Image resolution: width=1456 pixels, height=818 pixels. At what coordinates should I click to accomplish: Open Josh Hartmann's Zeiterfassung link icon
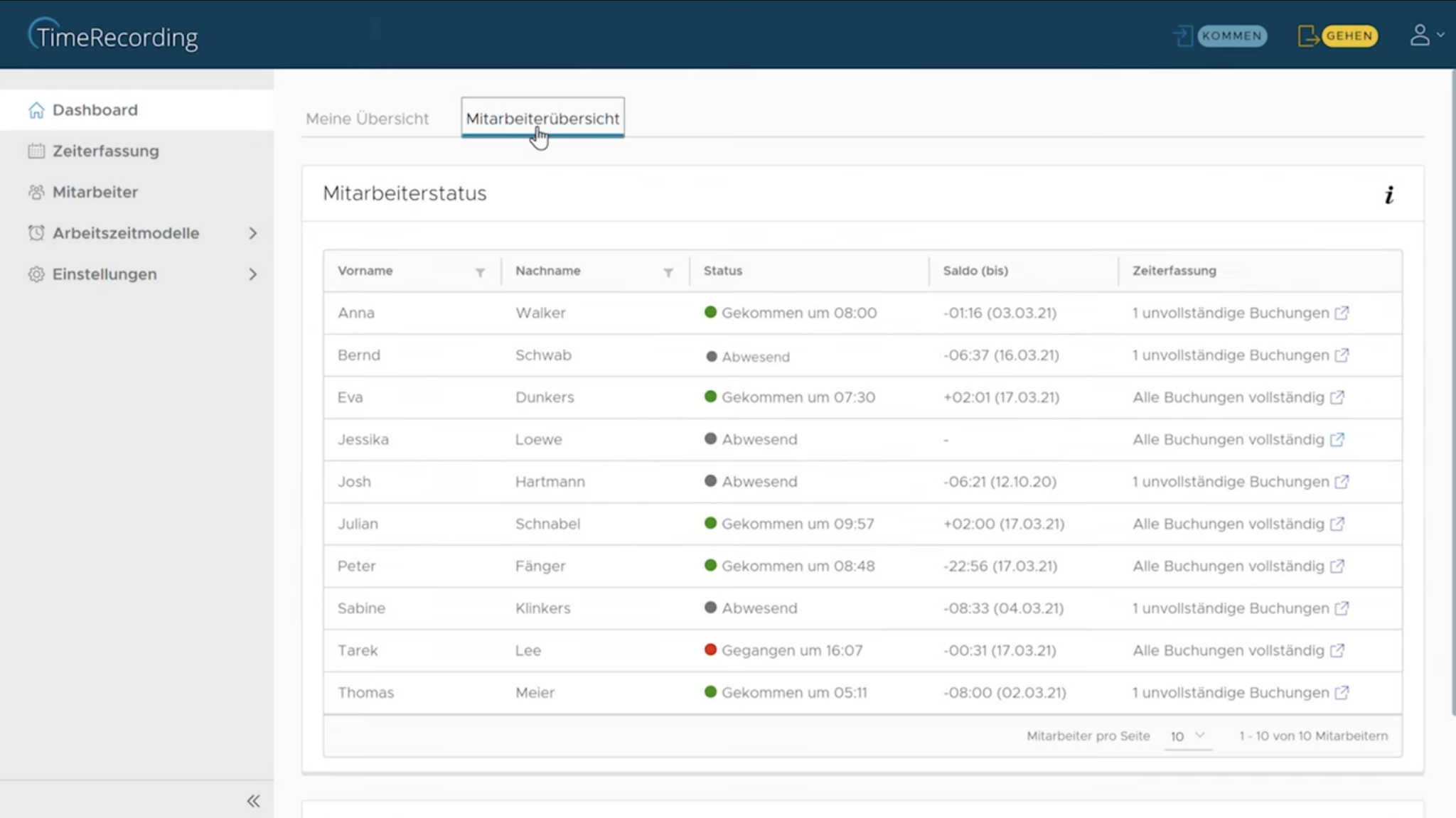click(1342, 481)
